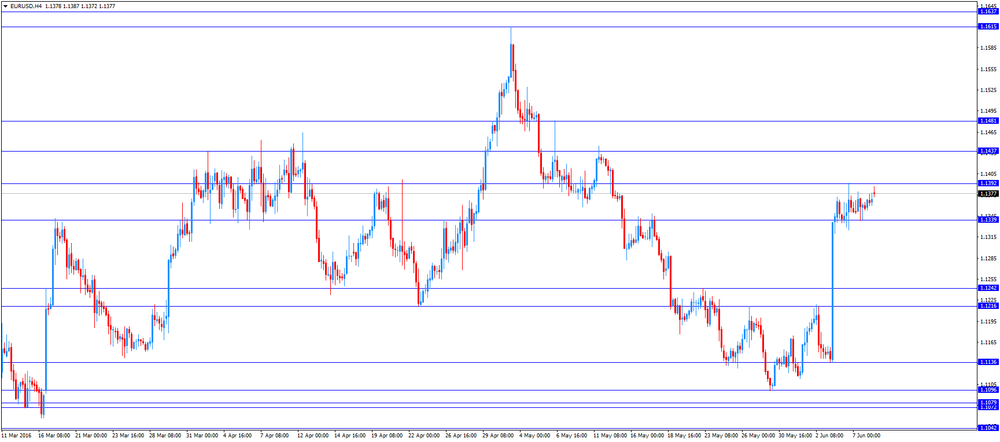The image size is (1000, 442).
Task: Click the 21 Mar 00:00 time label
Action: (x=91, y=437)
